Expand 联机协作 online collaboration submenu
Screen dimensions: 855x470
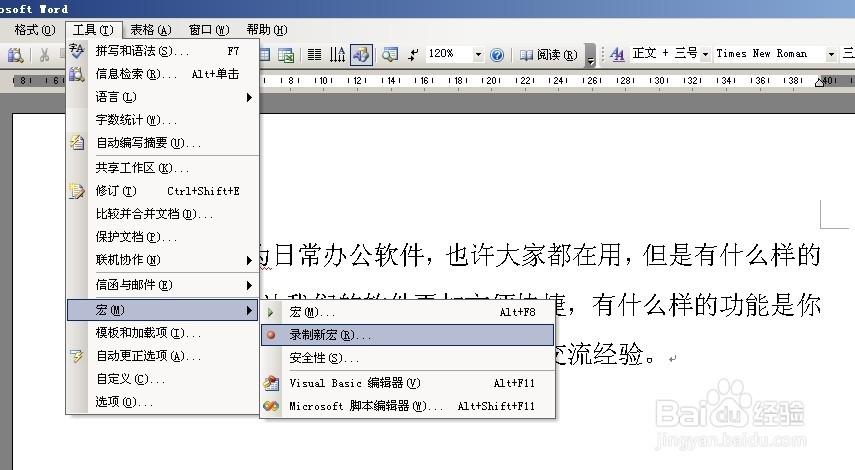162,260
